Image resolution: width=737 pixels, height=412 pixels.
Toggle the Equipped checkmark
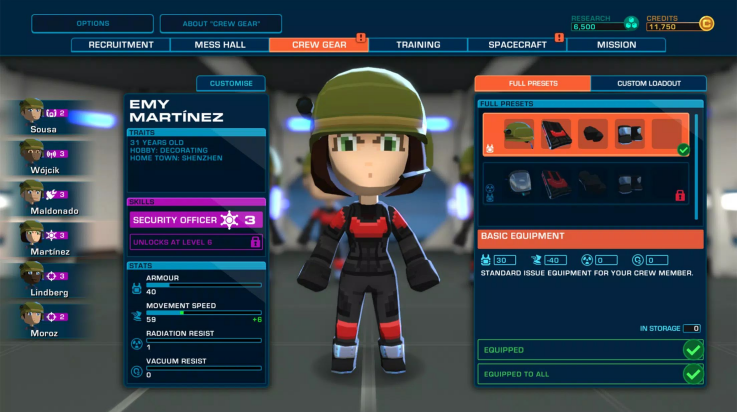[693, 350]
